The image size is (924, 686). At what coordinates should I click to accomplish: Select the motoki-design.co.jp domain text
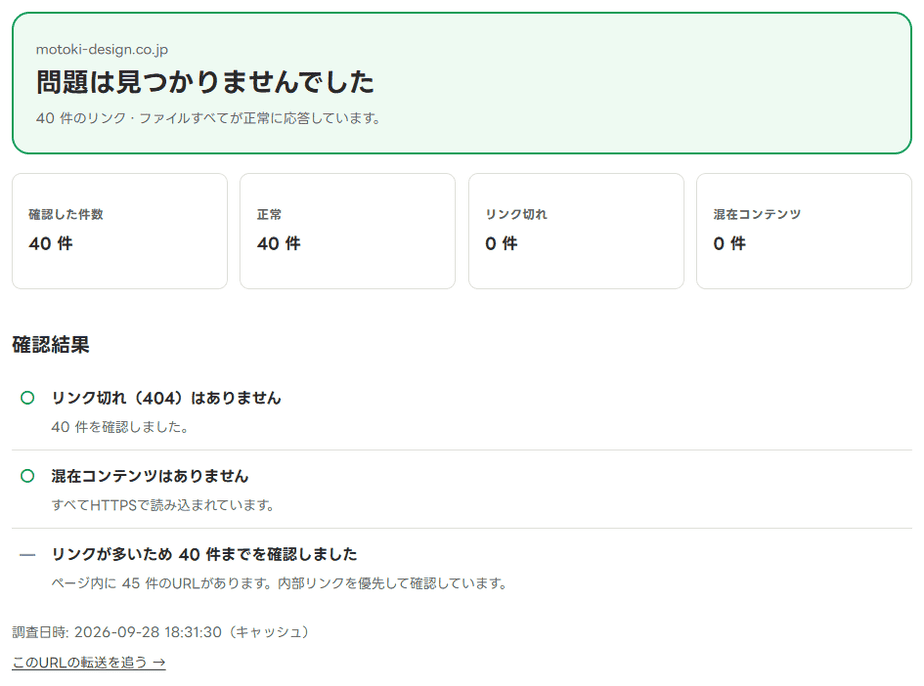click(x=102, y=50)
